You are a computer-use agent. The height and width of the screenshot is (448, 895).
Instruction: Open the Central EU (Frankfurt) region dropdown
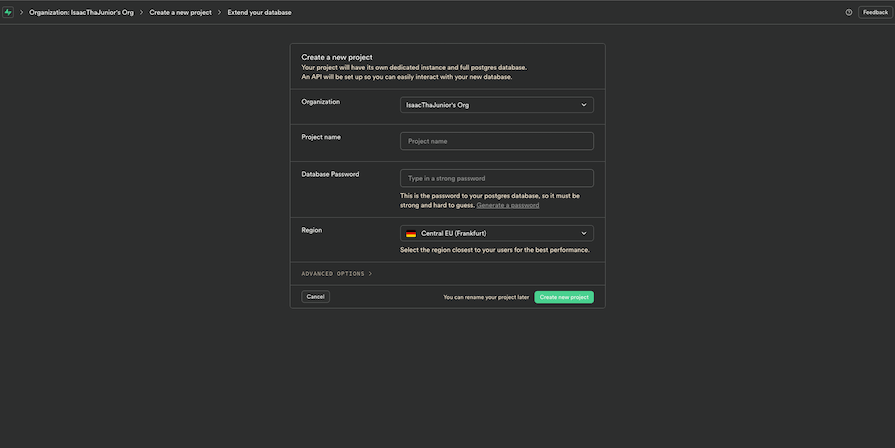496,233
